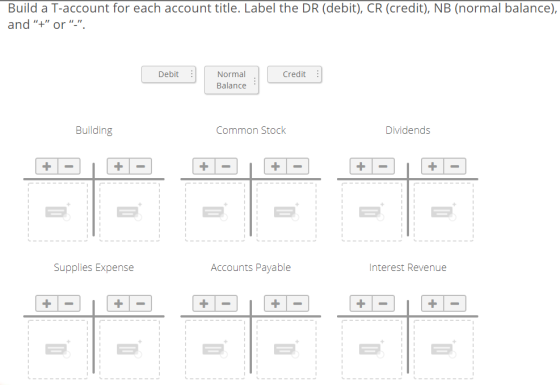The width and height of the screenshot is (560, 385).
Task: Click Accounts Payable's left drop zone
Action: [215, 349]
